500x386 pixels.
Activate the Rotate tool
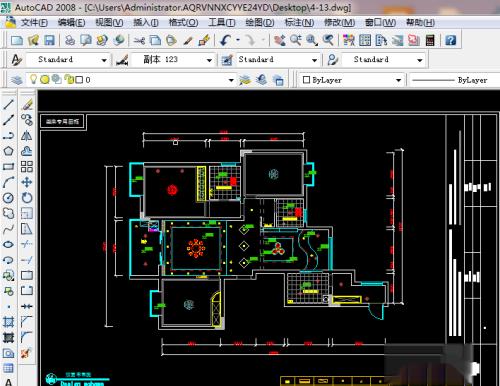click(x=27, y=198)
